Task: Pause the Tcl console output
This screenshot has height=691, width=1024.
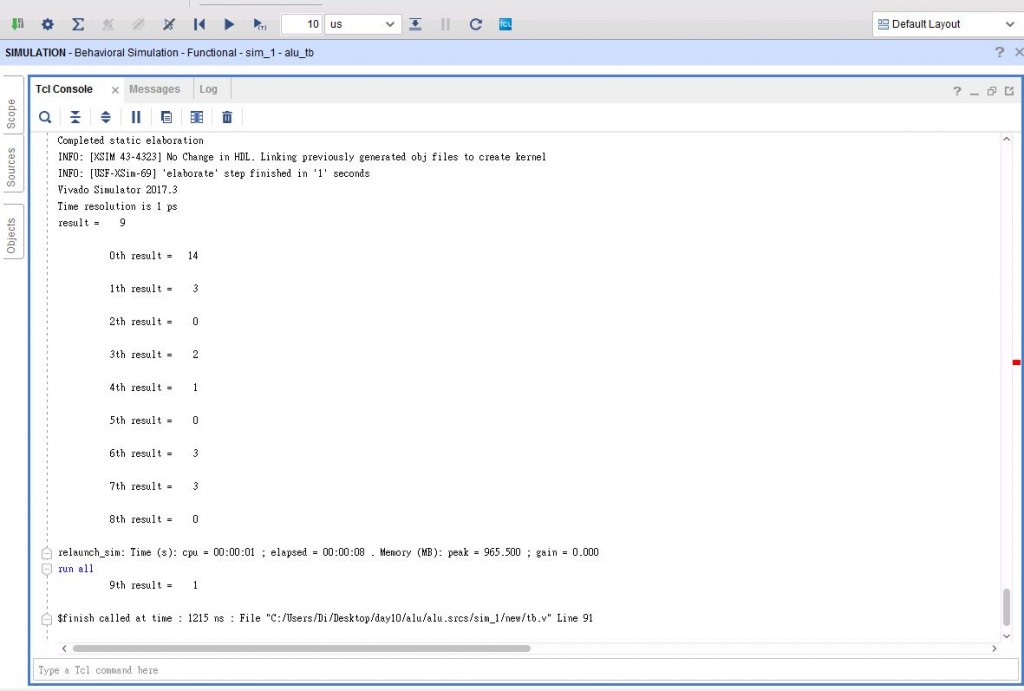Action: coord(136,117)
